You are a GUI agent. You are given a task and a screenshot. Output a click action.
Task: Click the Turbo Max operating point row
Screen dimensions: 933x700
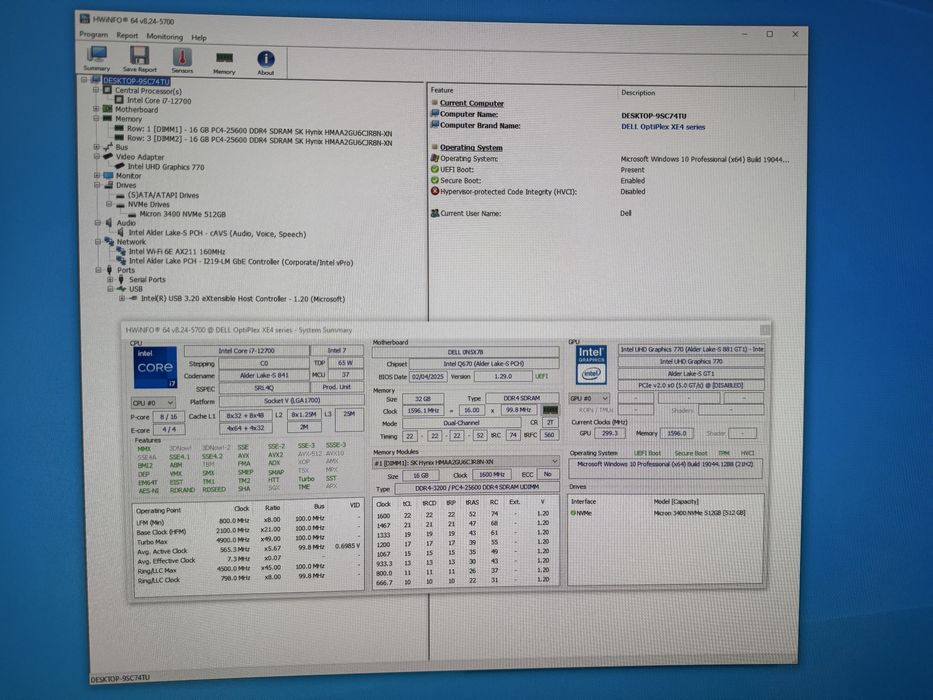(x=248, y=540)
